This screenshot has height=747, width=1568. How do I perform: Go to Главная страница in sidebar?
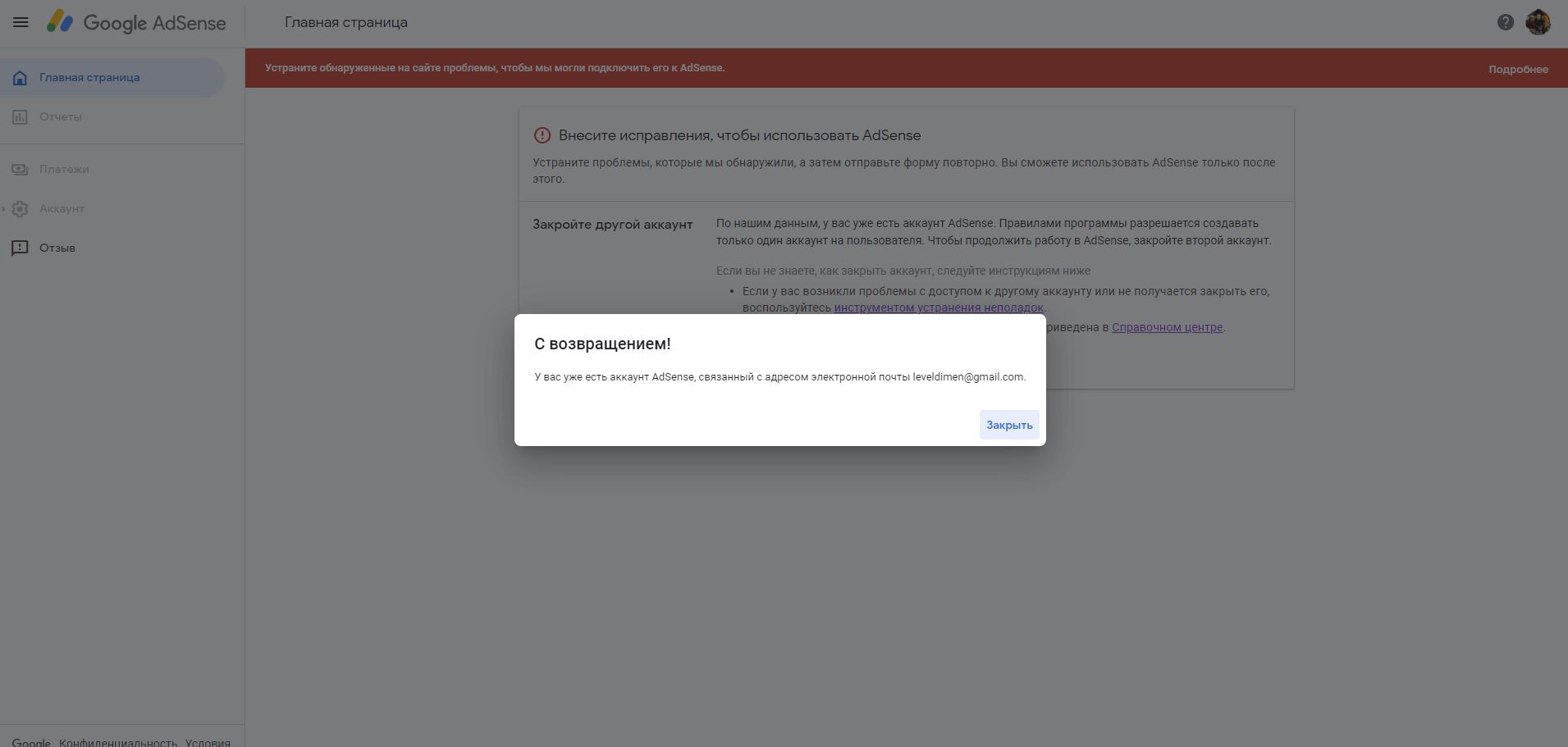coord(112,78)
